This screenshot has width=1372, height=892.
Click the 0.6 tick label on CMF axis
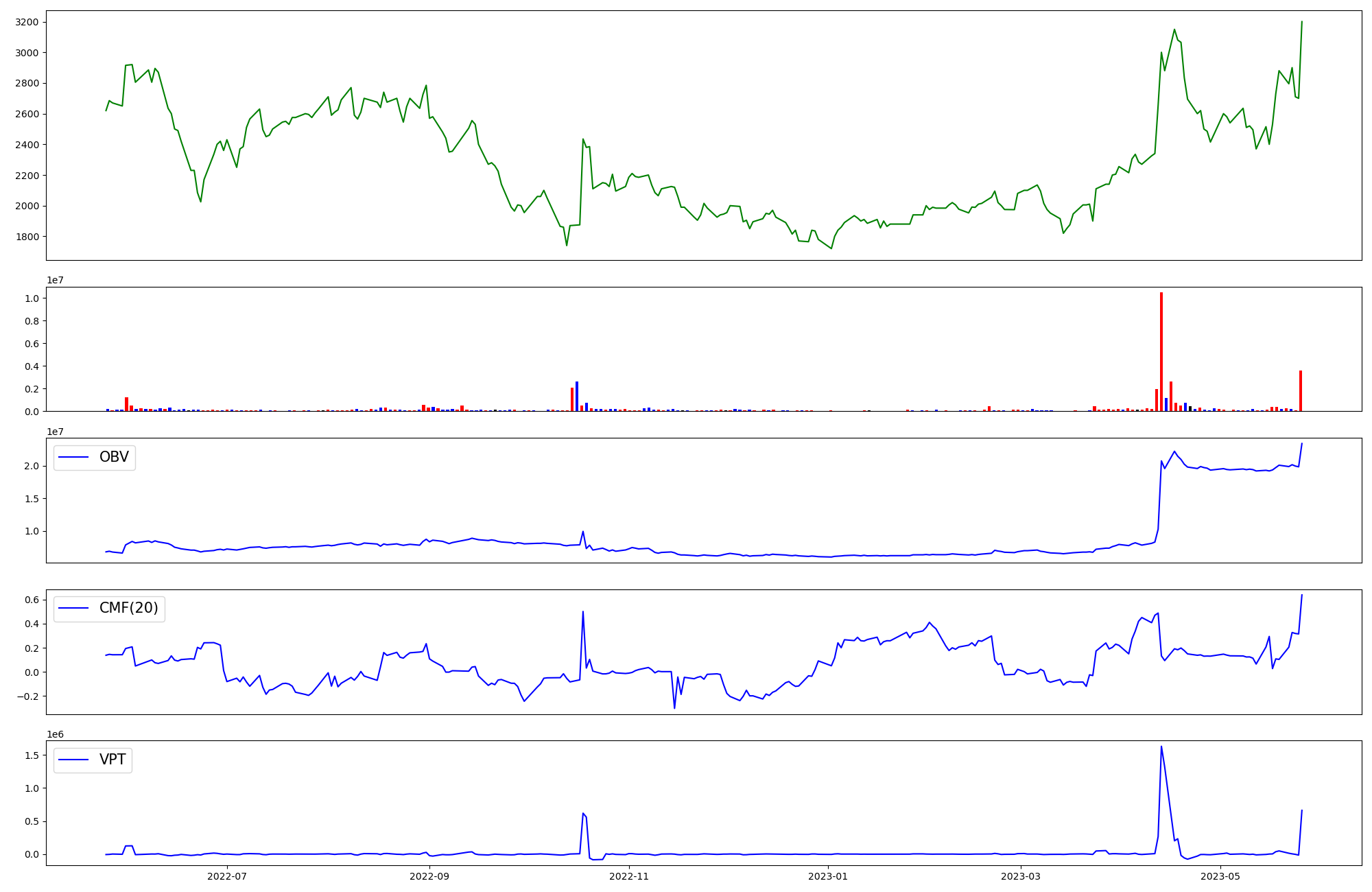[x=31, y=600]
